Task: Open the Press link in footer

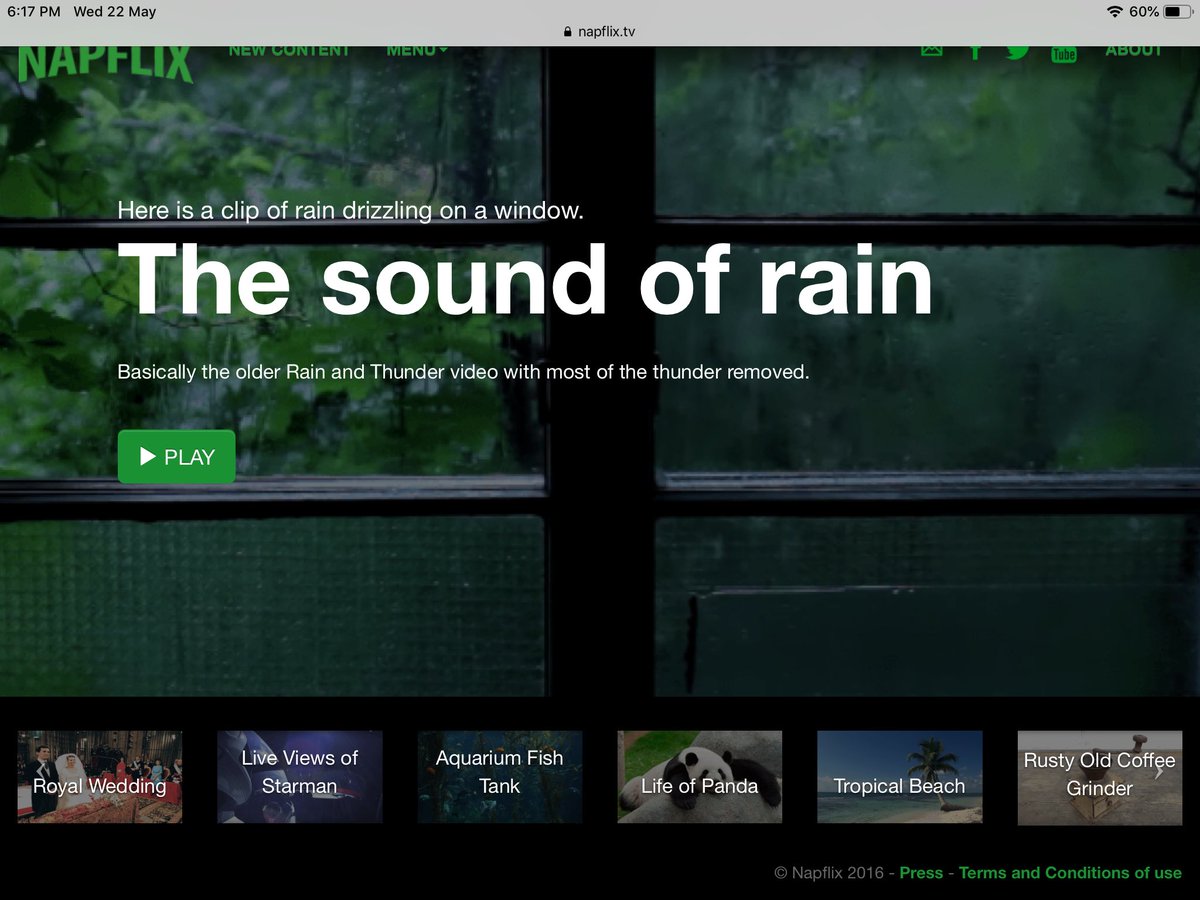Action: [921, 873]
